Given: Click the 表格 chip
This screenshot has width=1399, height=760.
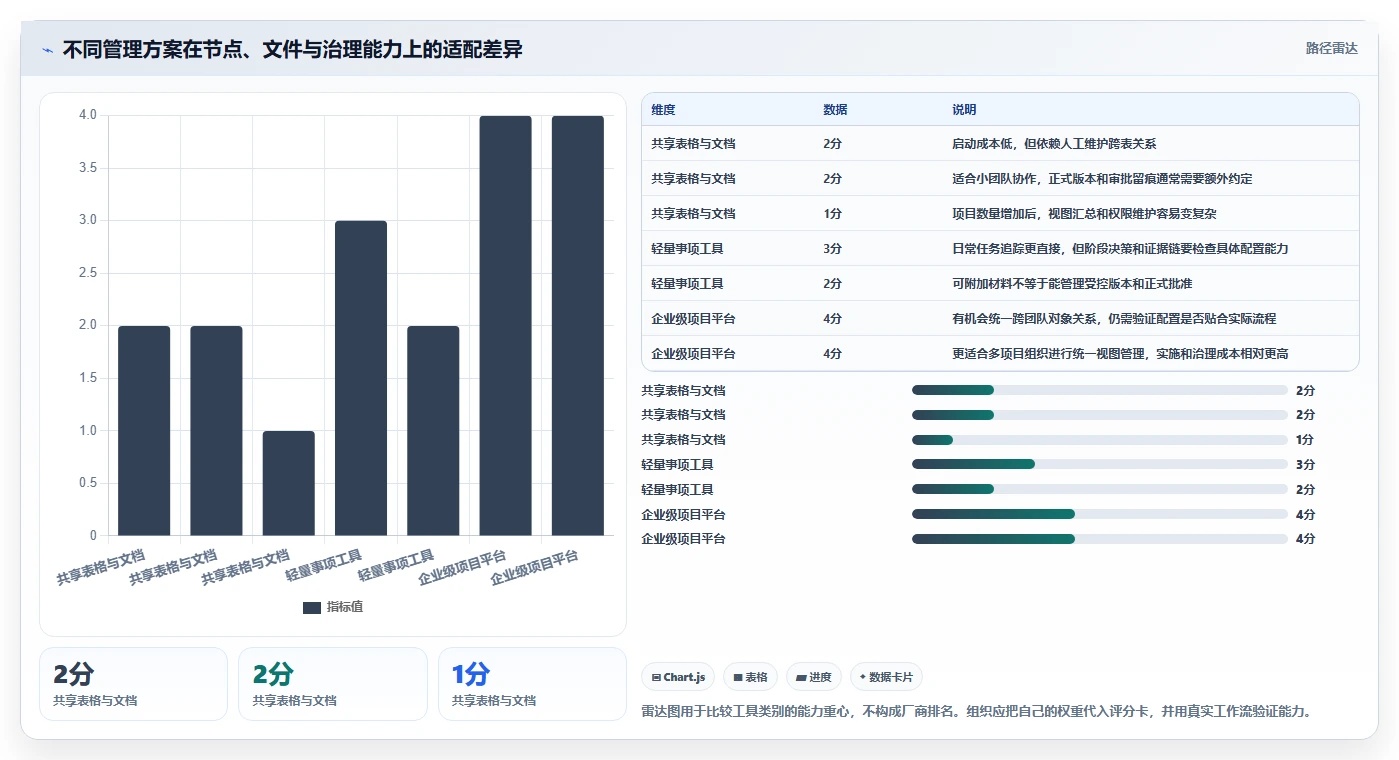Looking at the screenshot, I should point(751,677).
